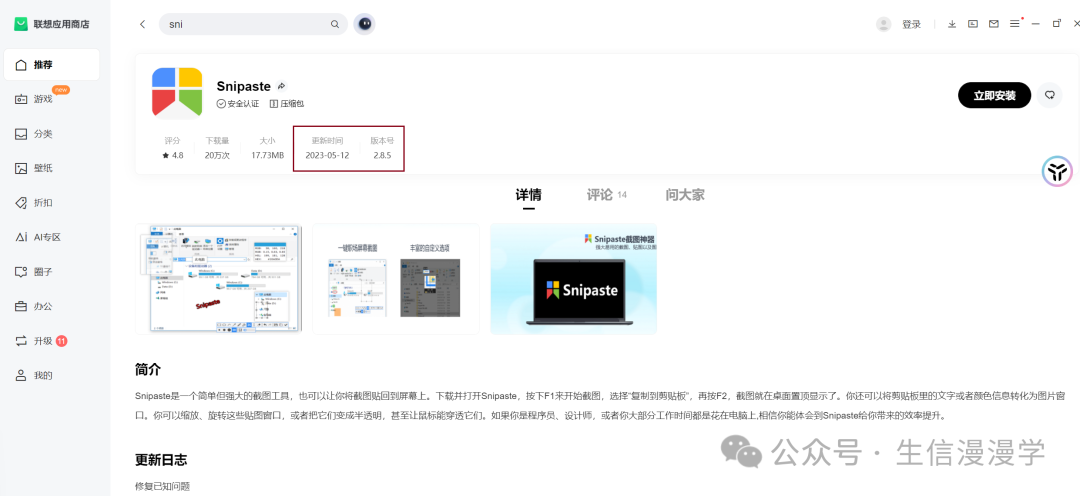Click the search magnifier icon
1080x496 pixels.
click(335, 24)
